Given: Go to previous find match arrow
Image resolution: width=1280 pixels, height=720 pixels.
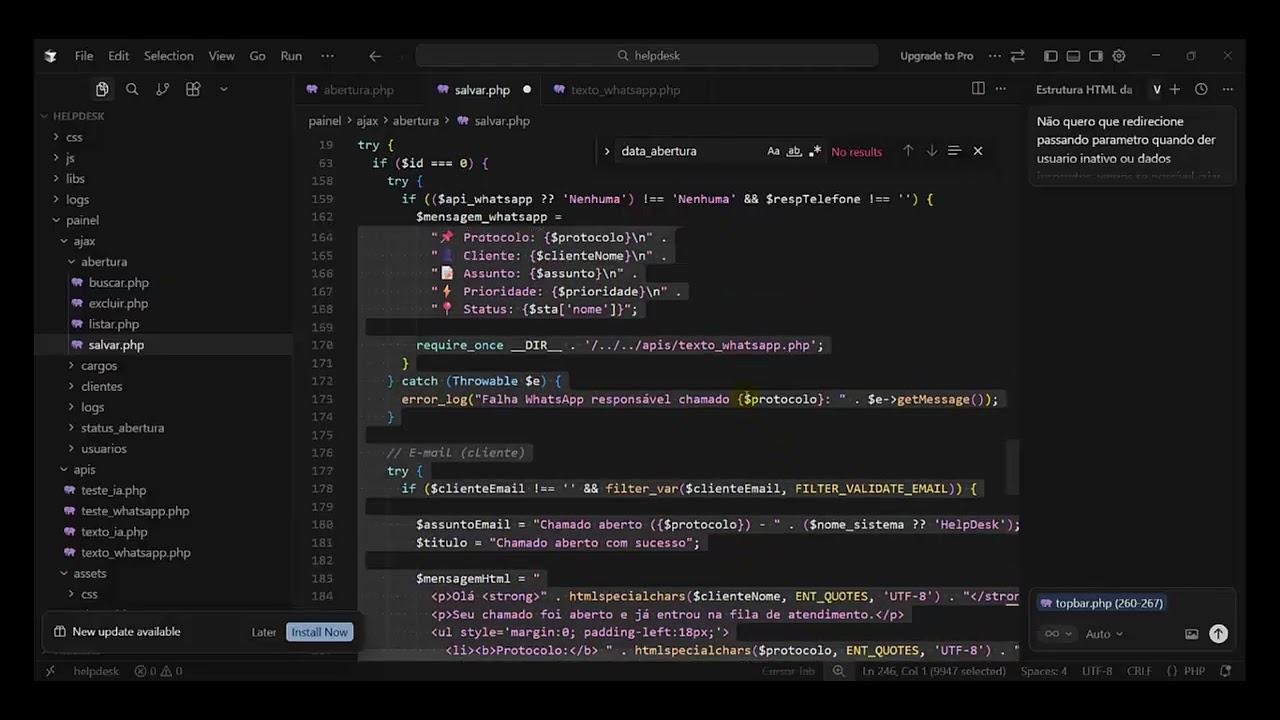Looking at the screenshot, I should [x=908, y=151].
